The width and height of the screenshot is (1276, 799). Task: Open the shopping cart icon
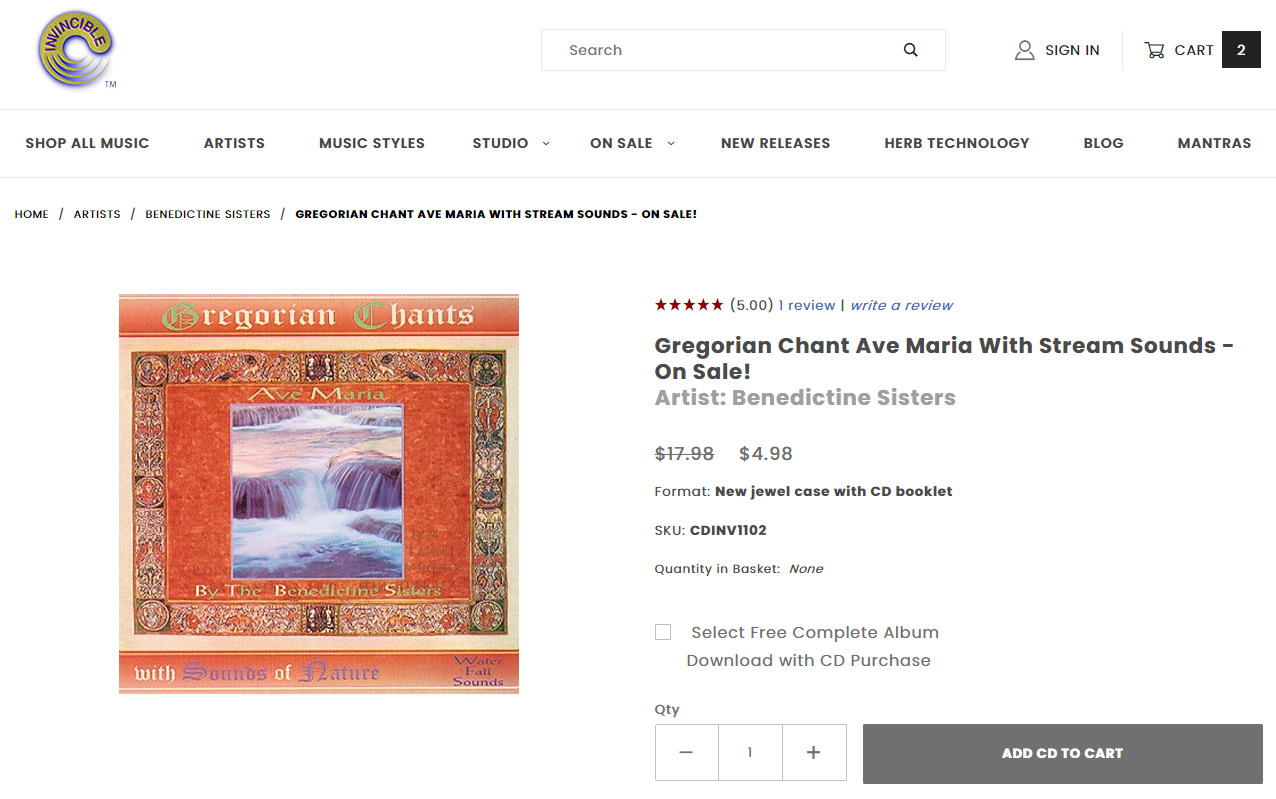pos(1154,50)
